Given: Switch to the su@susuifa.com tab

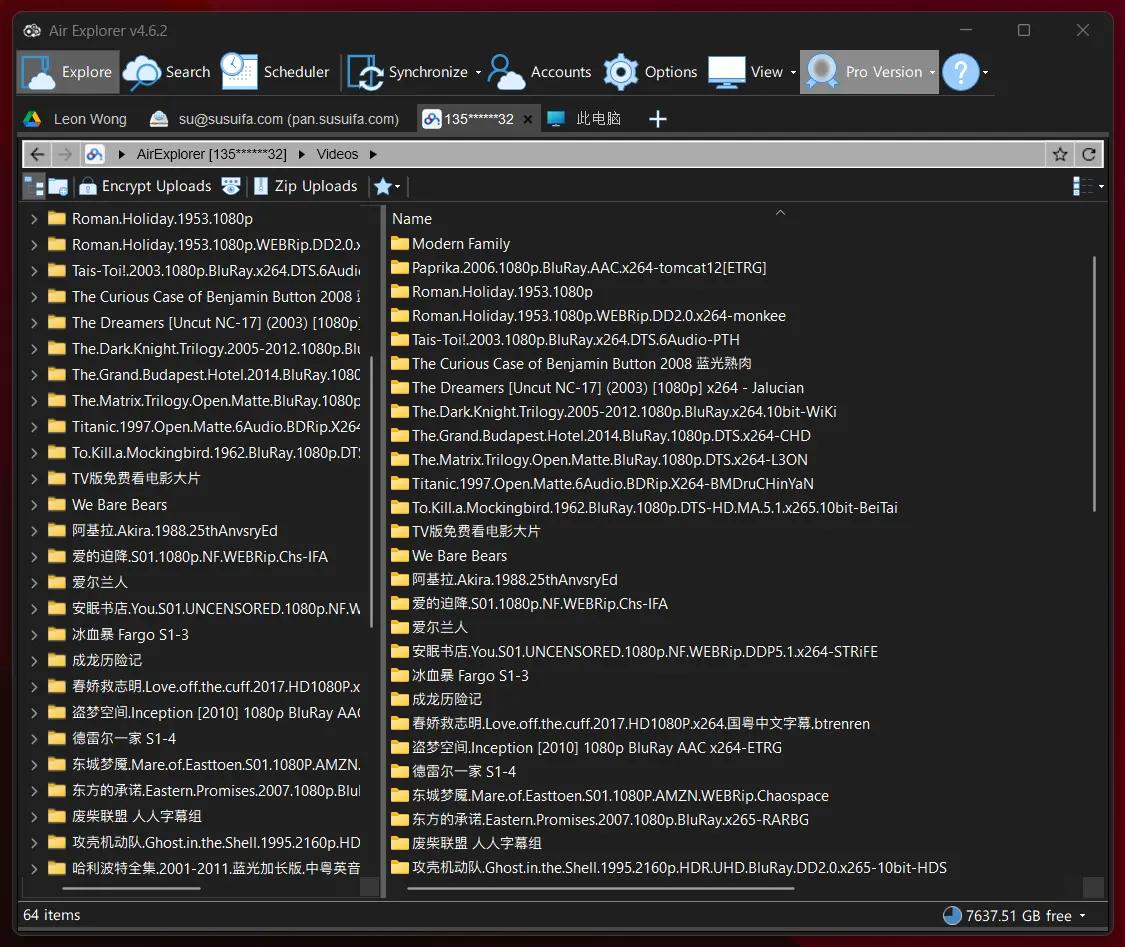Looking at the screenshot, I should pos(273,119).
